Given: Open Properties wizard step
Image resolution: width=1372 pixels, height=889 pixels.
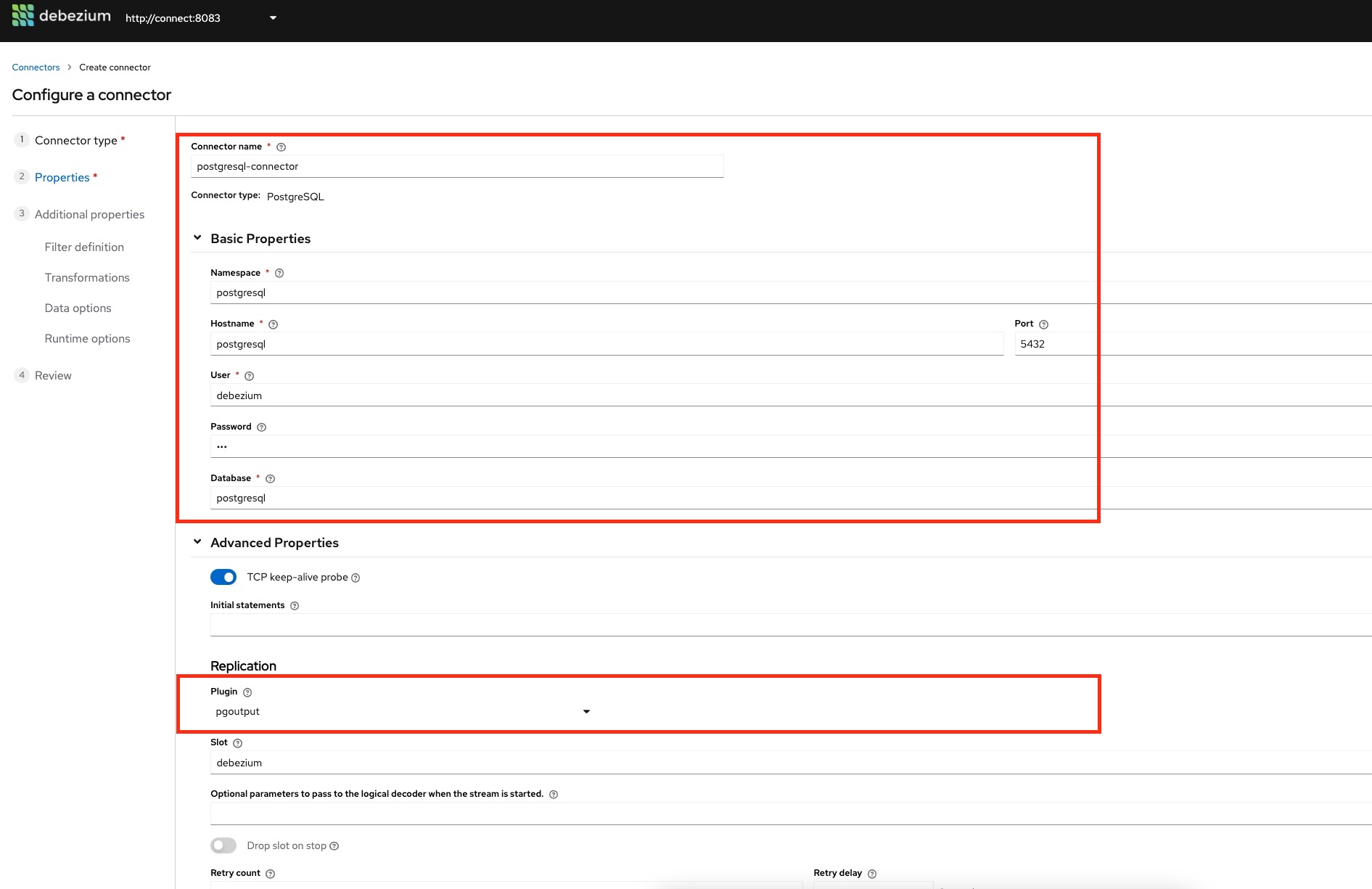Looking at the screenshot, I should (62, 177).
